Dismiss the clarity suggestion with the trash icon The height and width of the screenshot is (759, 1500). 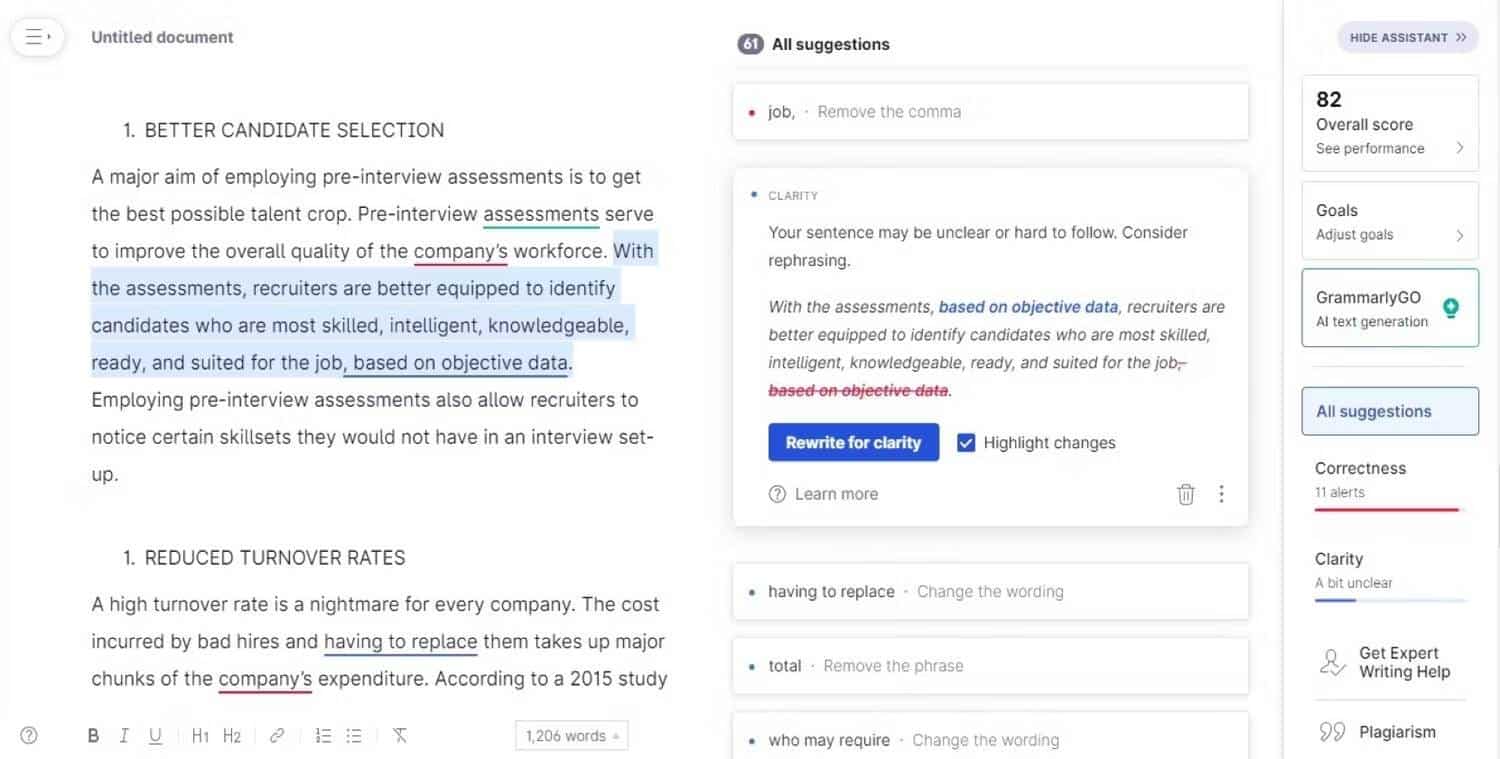point(1186,494)
